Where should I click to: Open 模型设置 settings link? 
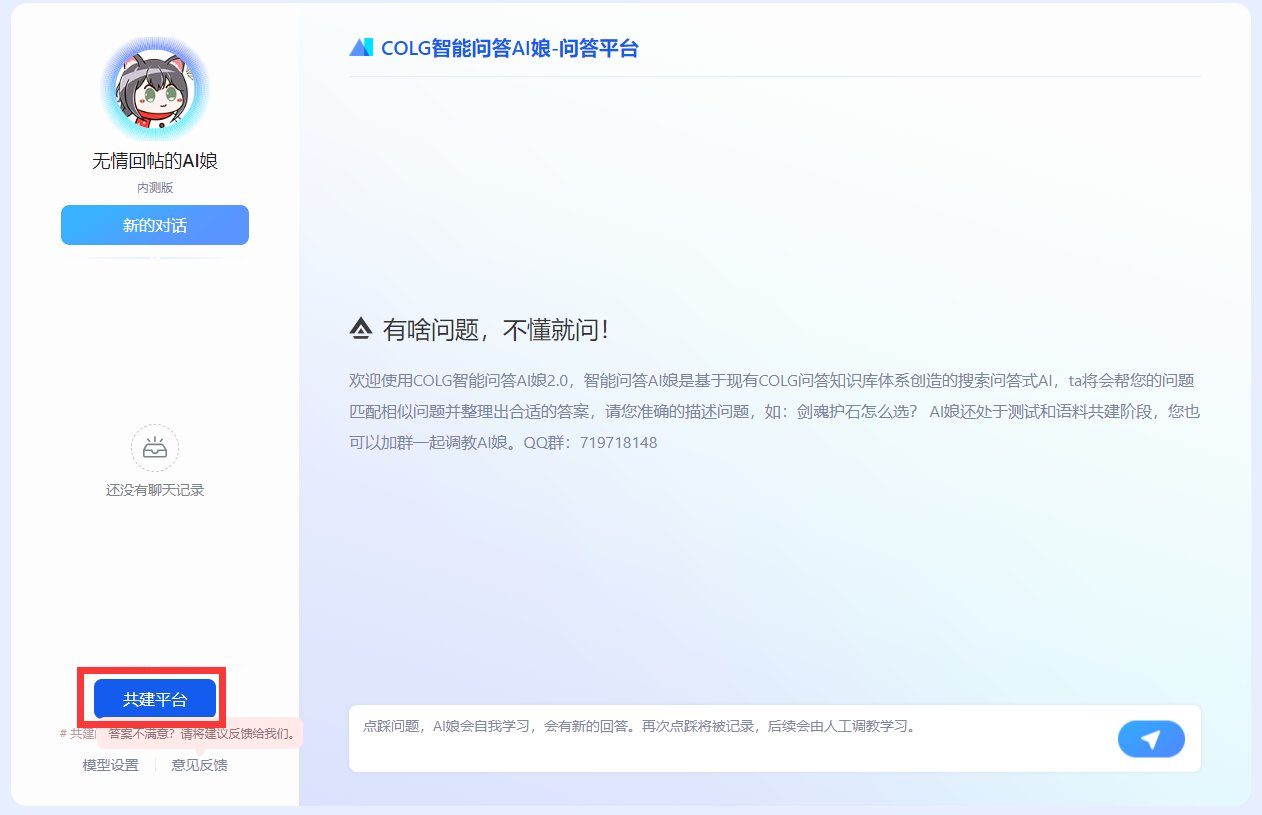coord(111,765)
